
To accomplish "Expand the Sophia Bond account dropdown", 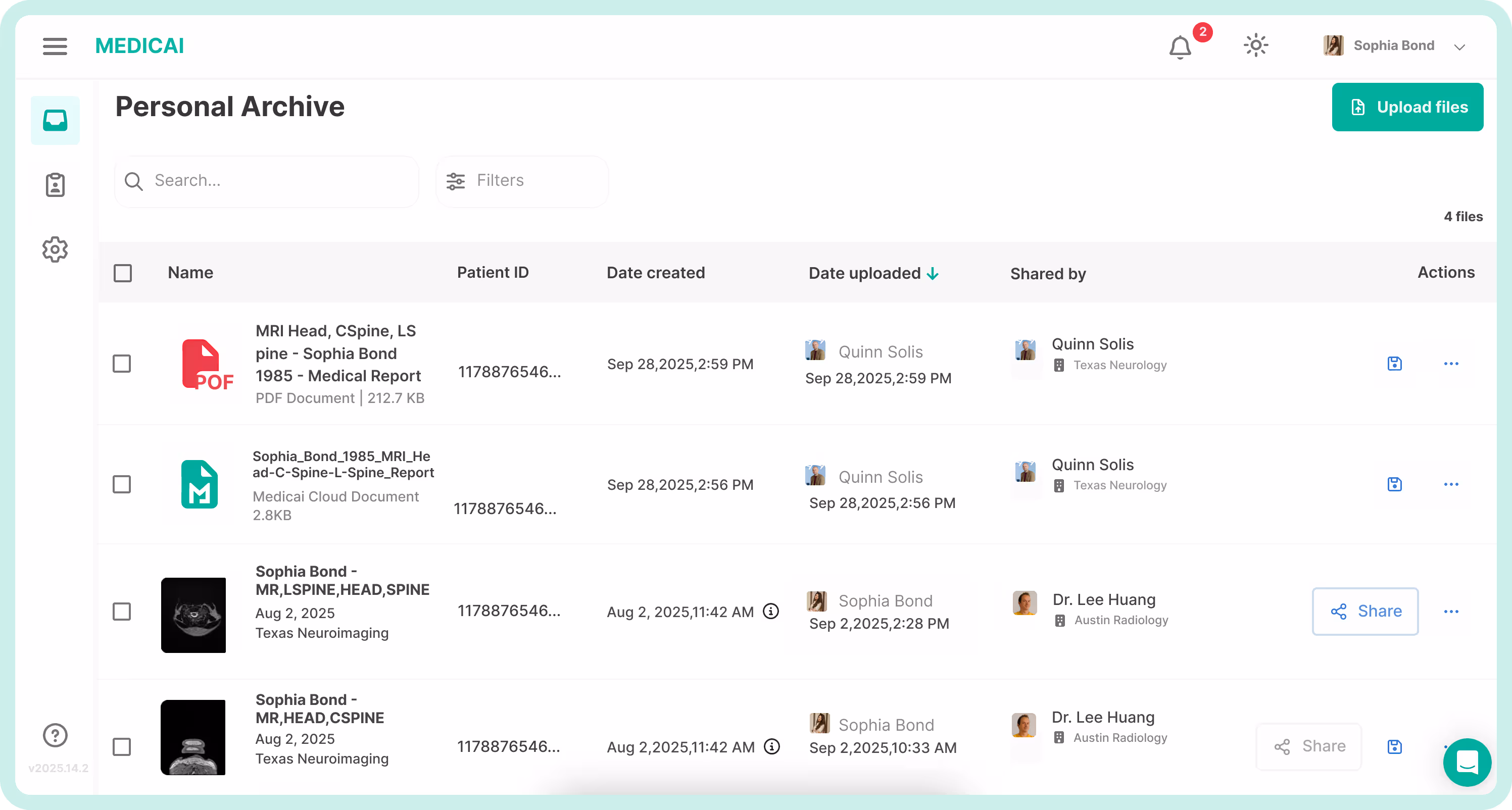I will click(x=1459, y=47).
